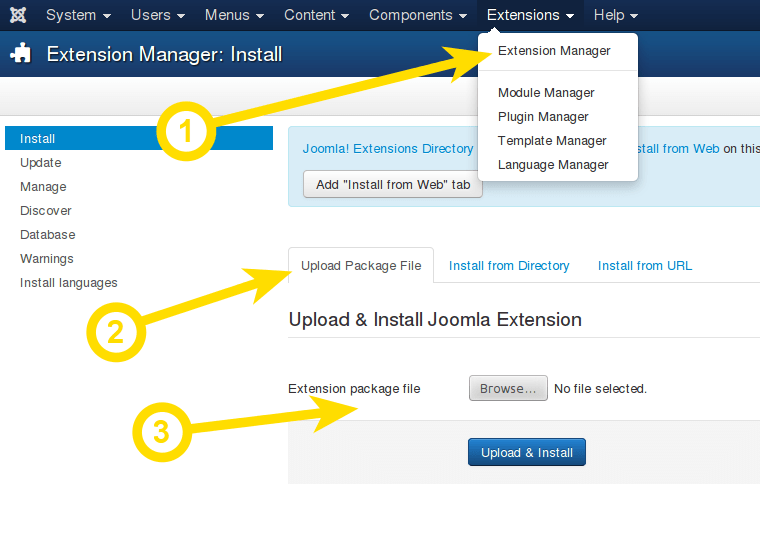Image resolution: width=760 pixels, height=556 pixels.
Task: Click Add "Install from Web" tab button
Action: pos(393,185)
